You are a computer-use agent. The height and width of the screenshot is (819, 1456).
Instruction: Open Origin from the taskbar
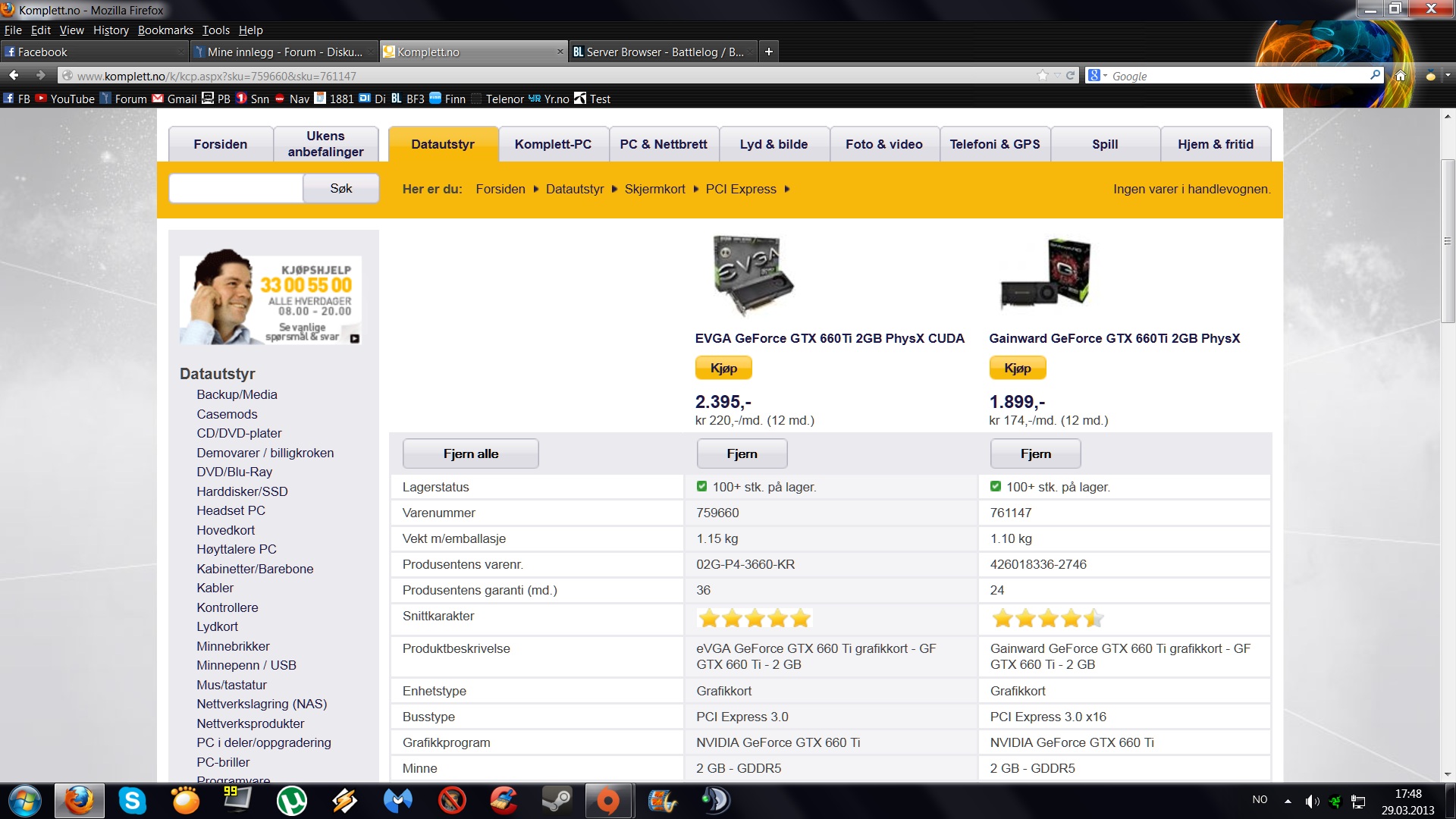tap(608, 801)
